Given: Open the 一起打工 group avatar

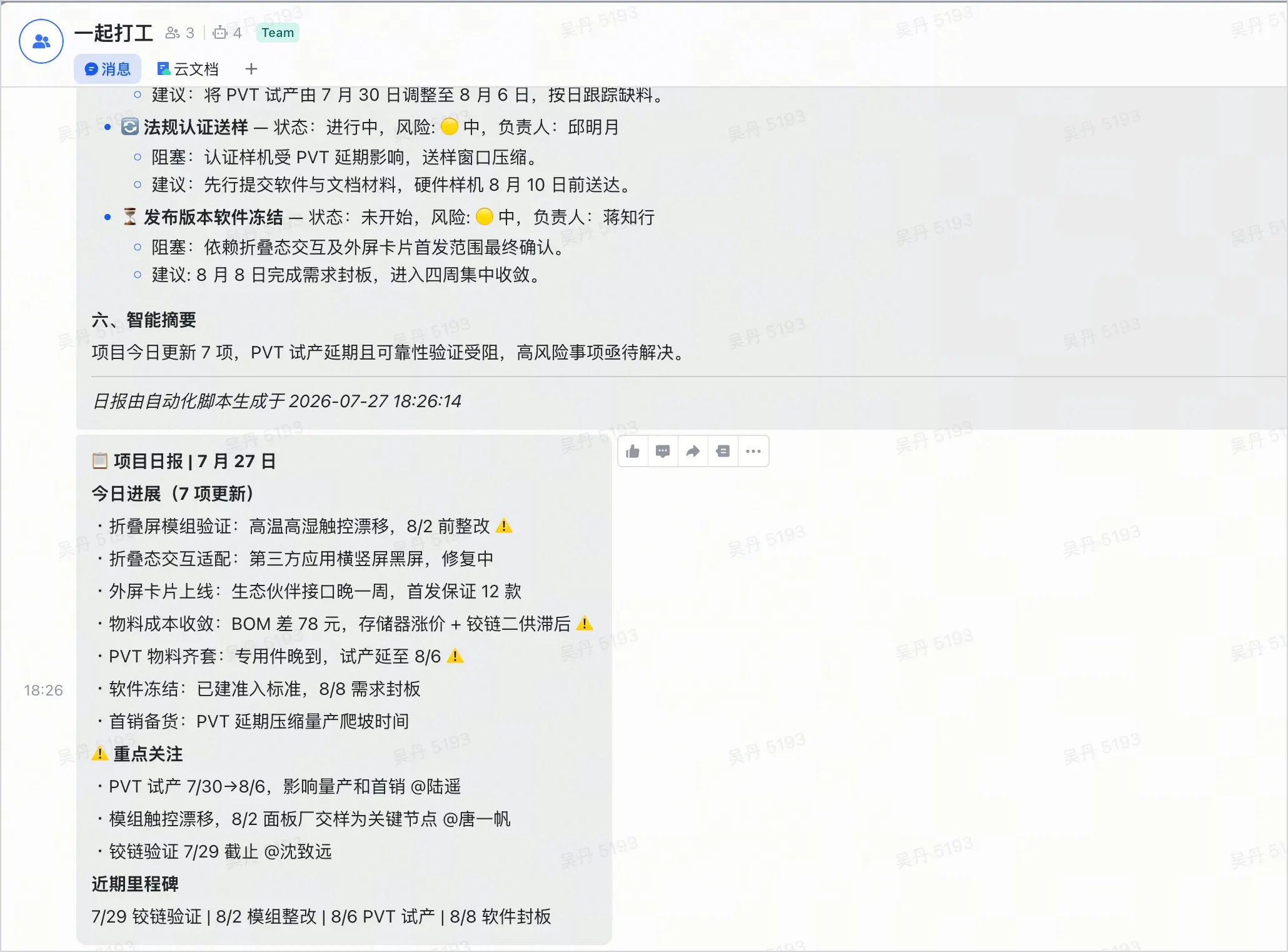Looking at the screenshot, I should click(x=41, y=41).
